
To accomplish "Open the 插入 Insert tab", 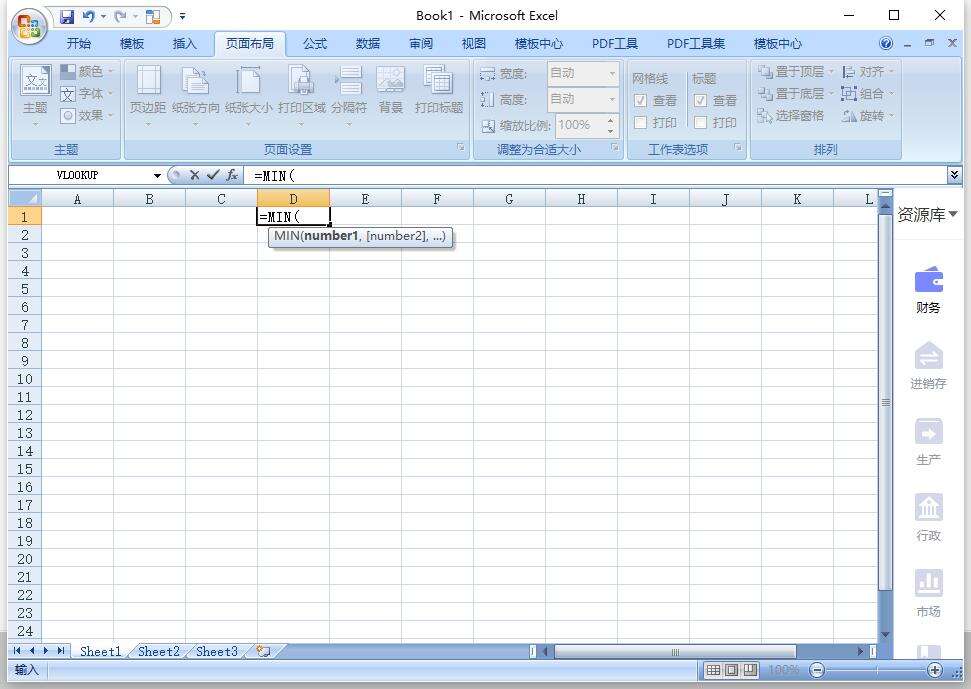I will coord(184,43).
